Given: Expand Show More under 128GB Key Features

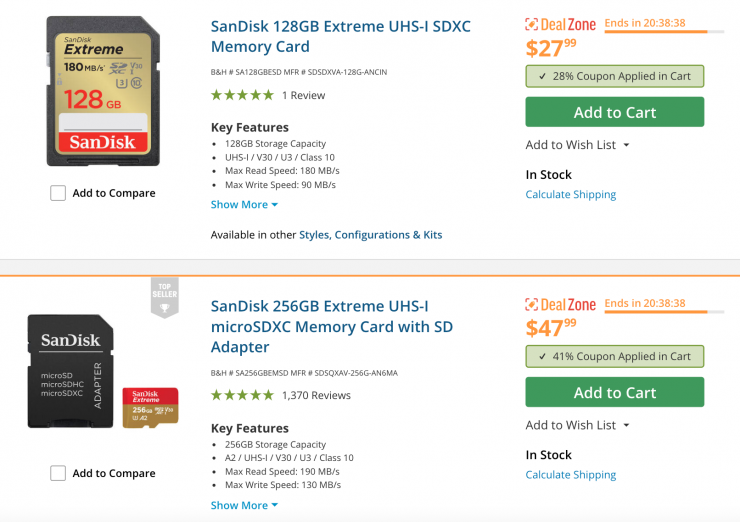Looking at the screenshot, I should pos(244,204).
